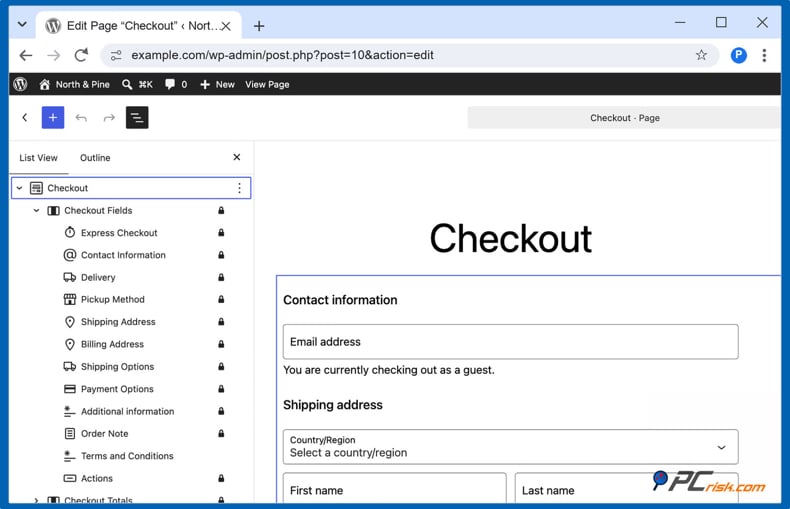Click the Express Checkout timer icon
Image resolution: width=790 pixels, height=509 pixels.
tap(70, 232)
